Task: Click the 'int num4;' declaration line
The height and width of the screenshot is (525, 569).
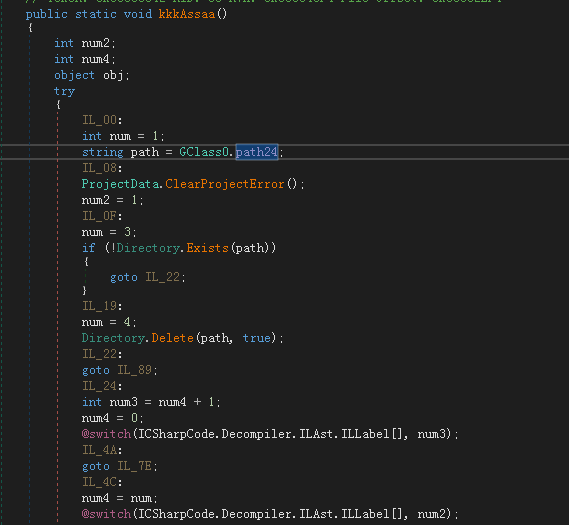Action: coord(85,59)
